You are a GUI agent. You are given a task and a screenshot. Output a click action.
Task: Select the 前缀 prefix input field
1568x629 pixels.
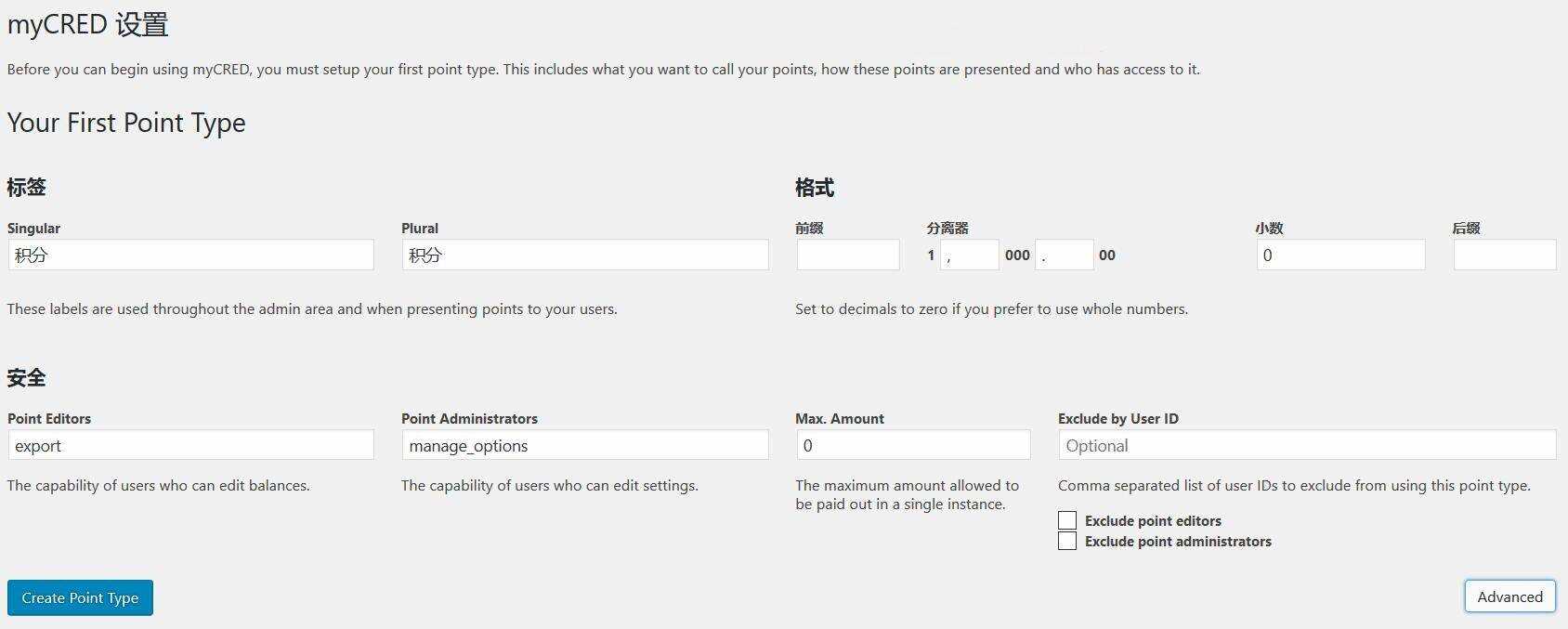coord(847,254)
